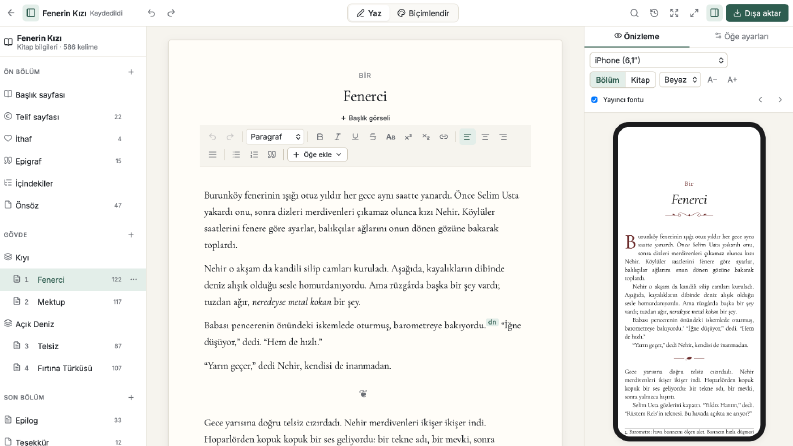Open the Öğe ayarları tab

741,36
